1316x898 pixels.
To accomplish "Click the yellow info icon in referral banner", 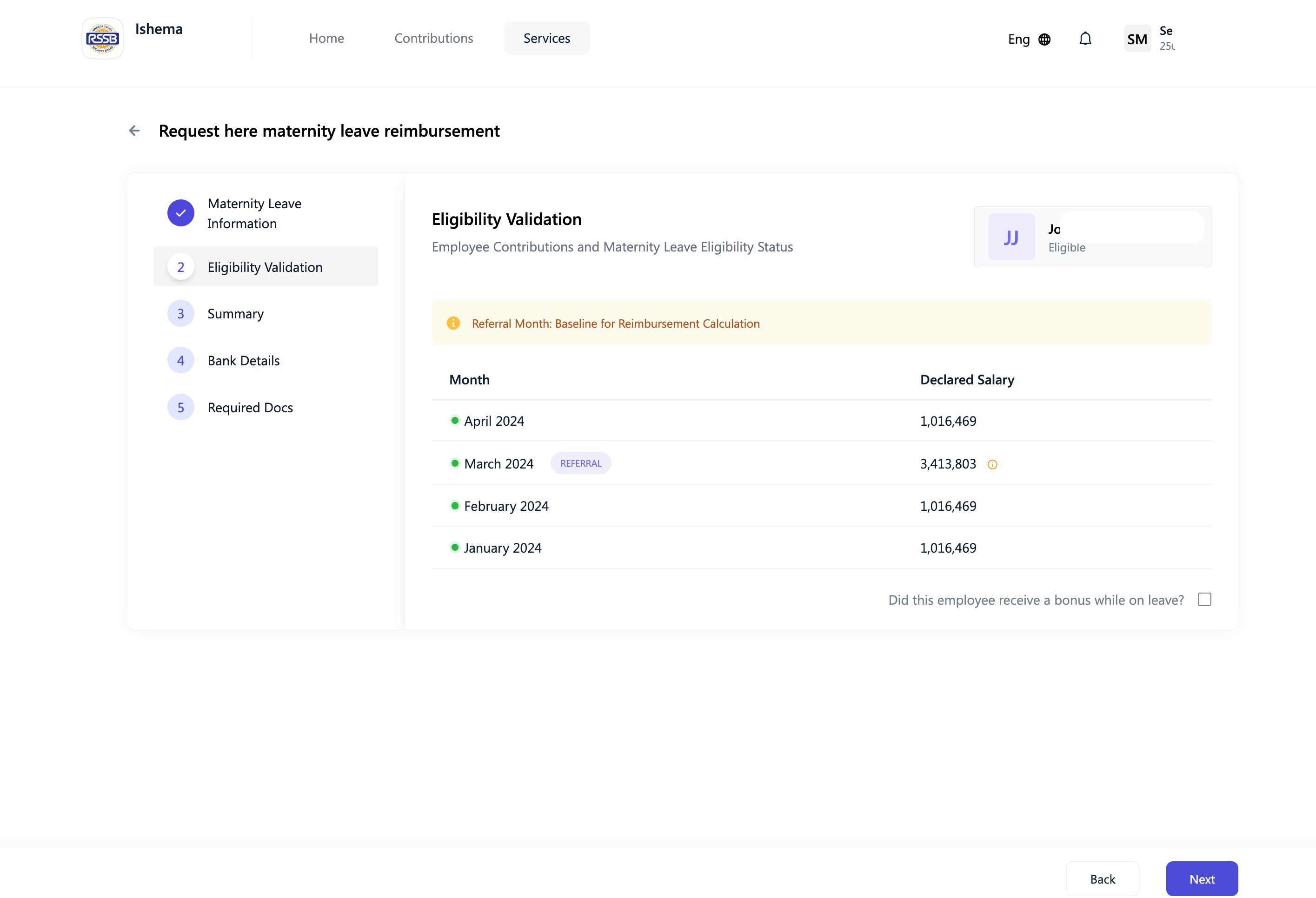I will [453, 323].
